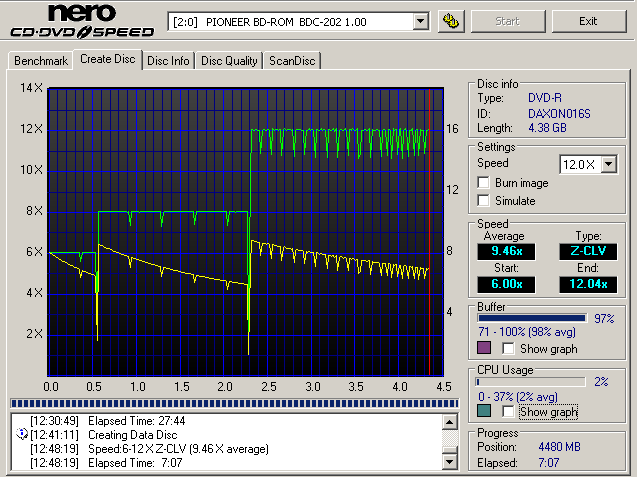
Task: Open the Disc Info tab
Action: 168,61
